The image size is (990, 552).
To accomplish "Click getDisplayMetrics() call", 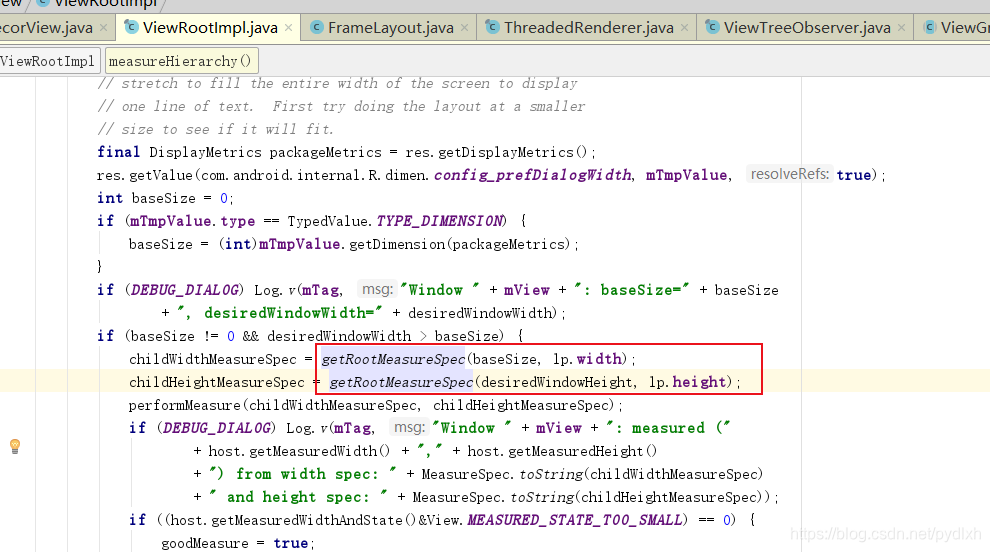I will [x=513, y=152].
